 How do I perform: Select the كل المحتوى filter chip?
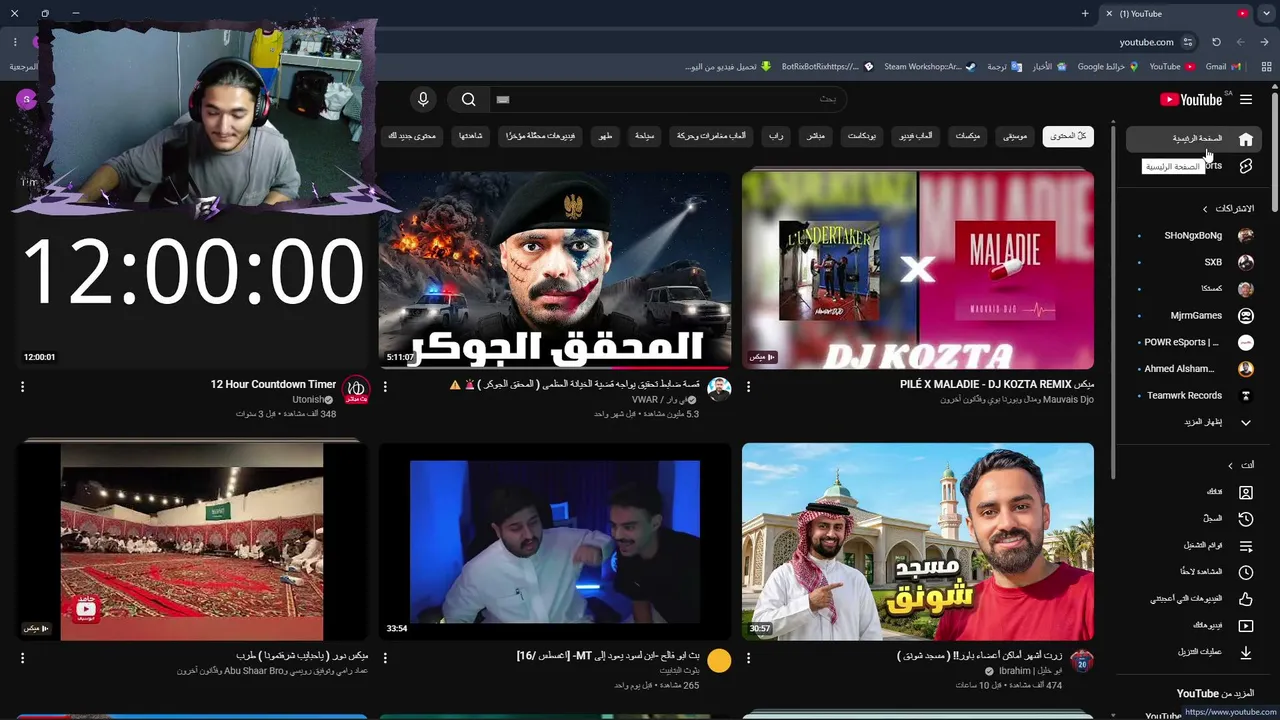pyautogui.click(x=1068, y=136)
